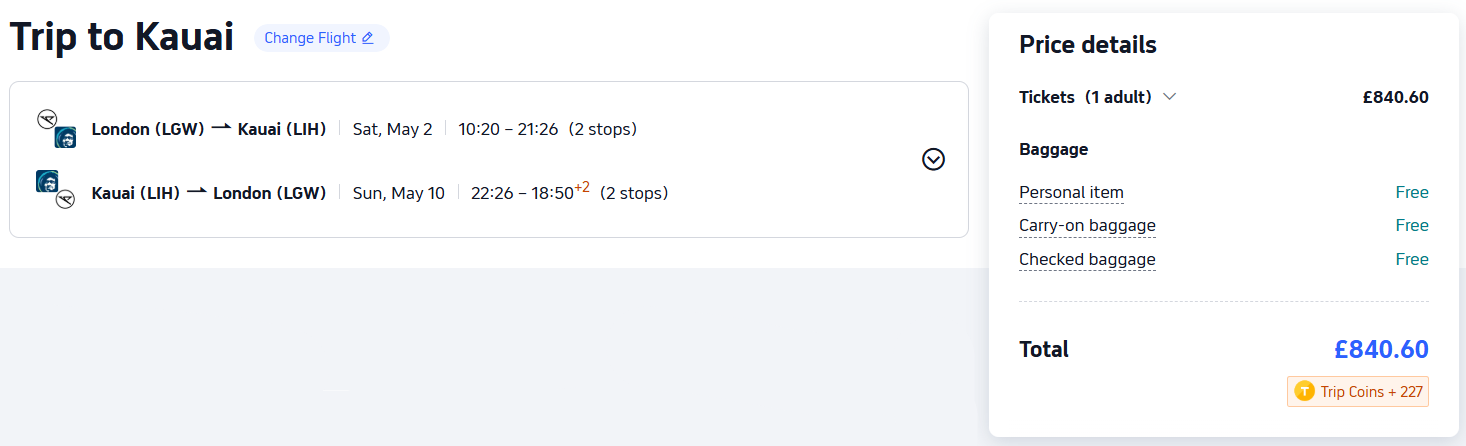Viewport: 1466px width, 446px height.
Task: Click the arrow between Kauai and London return
Action: pyautogui.click(x=197, y=192)
